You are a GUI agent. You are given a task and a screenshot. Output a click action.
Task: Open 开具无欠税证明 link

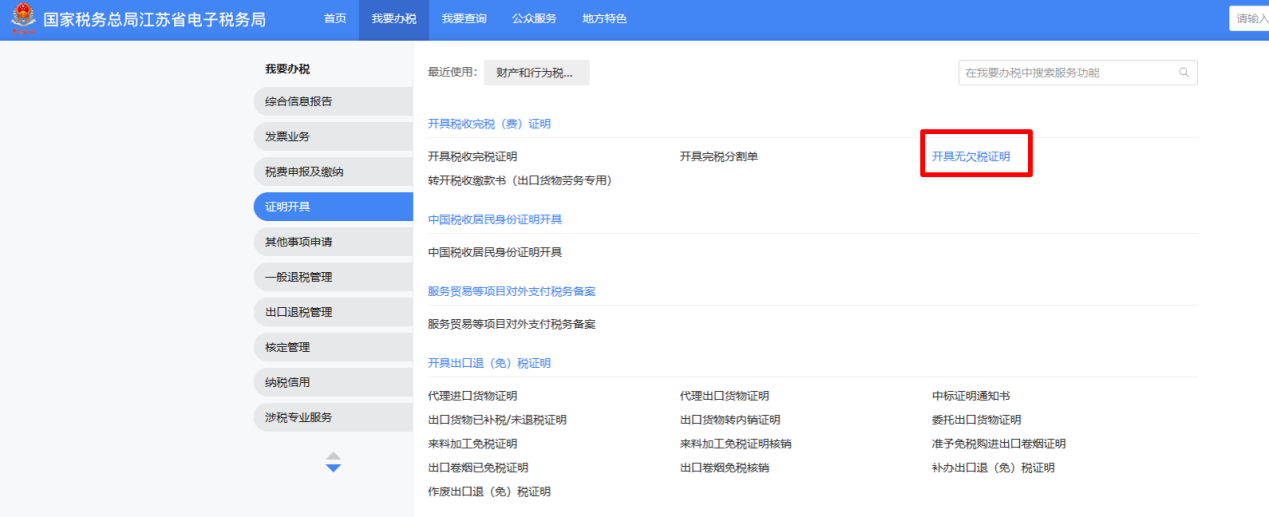tap(971, 157)
